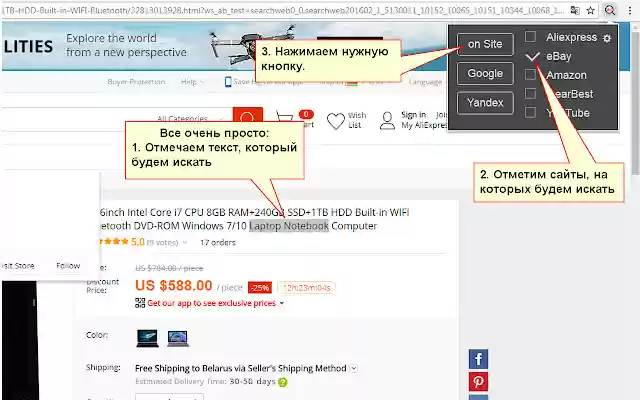The height and width of the screenshot is (400, 640).
Task: Open My AliExpress link
Action: click(x=424, y=125)
